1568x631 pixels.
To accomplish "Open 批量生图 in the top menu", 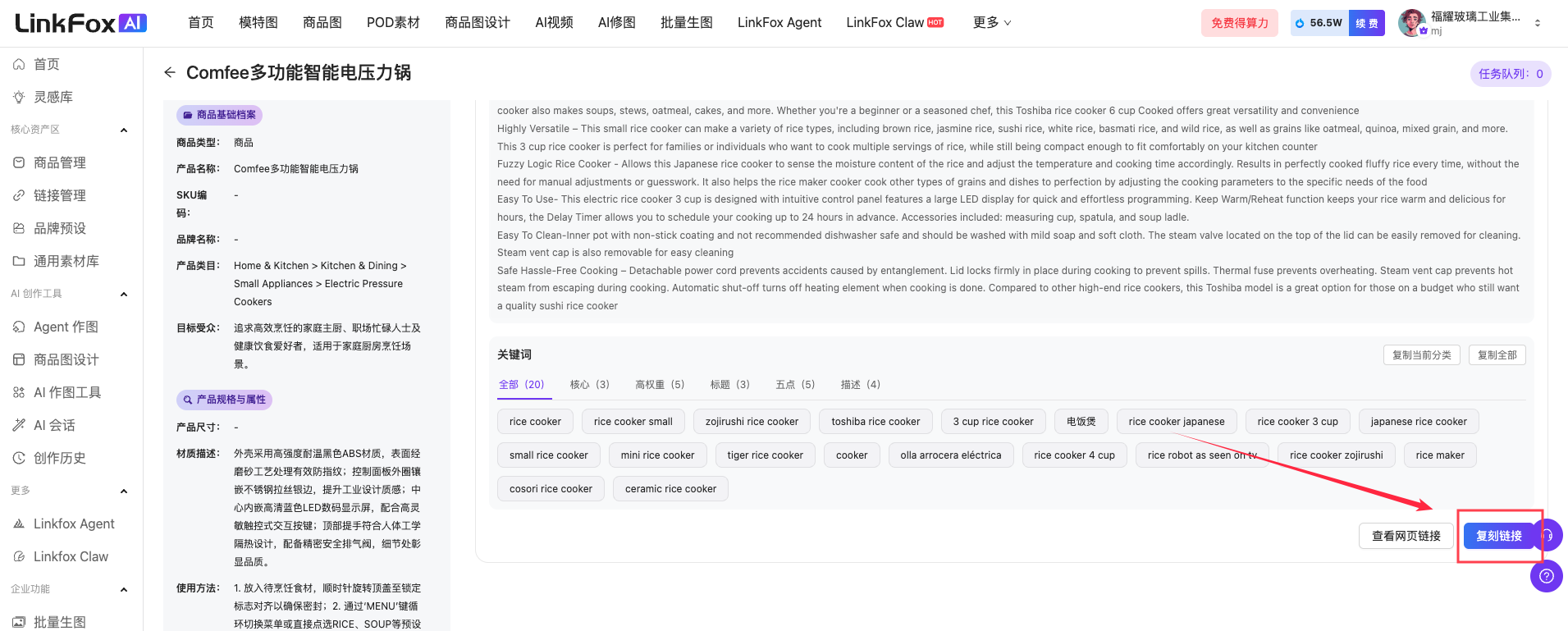I will [x=687, y=23].
